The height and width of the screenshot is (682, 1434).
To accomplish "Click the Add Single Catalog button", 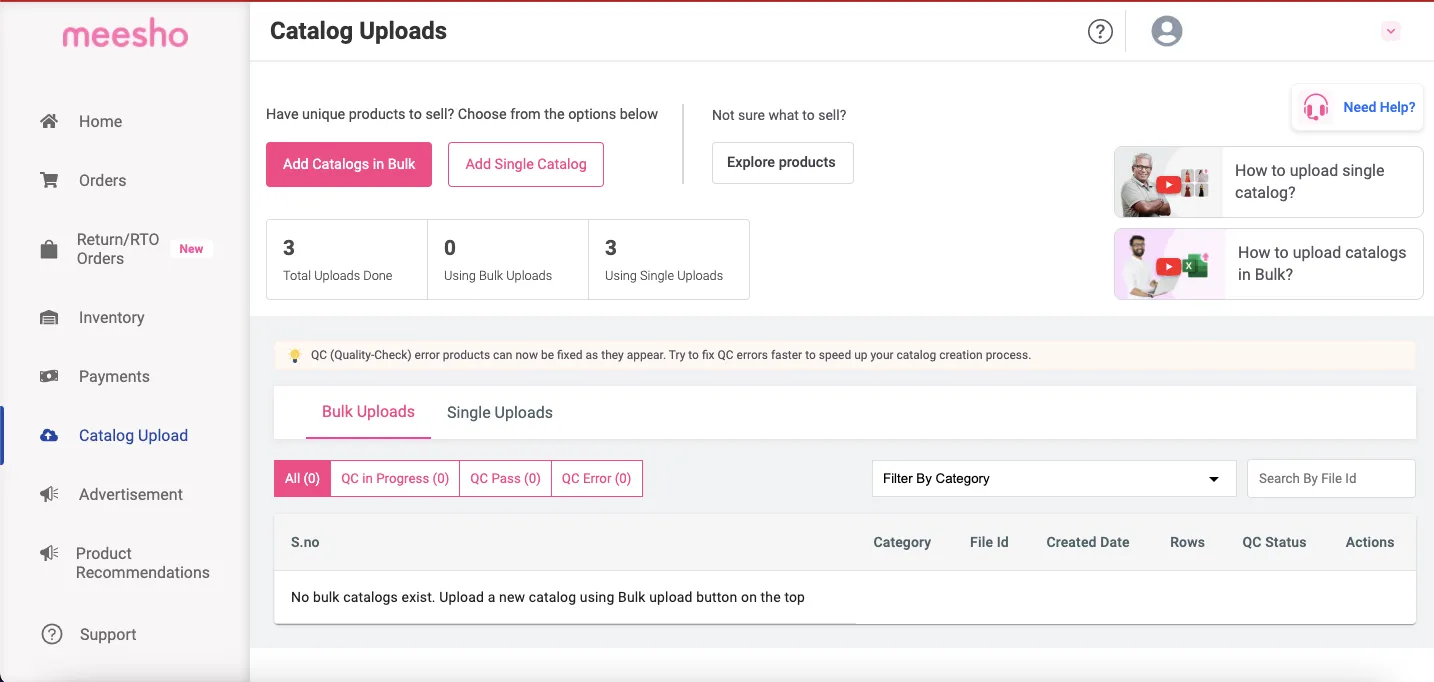I will pyautogui.click(x=526, y=164).
